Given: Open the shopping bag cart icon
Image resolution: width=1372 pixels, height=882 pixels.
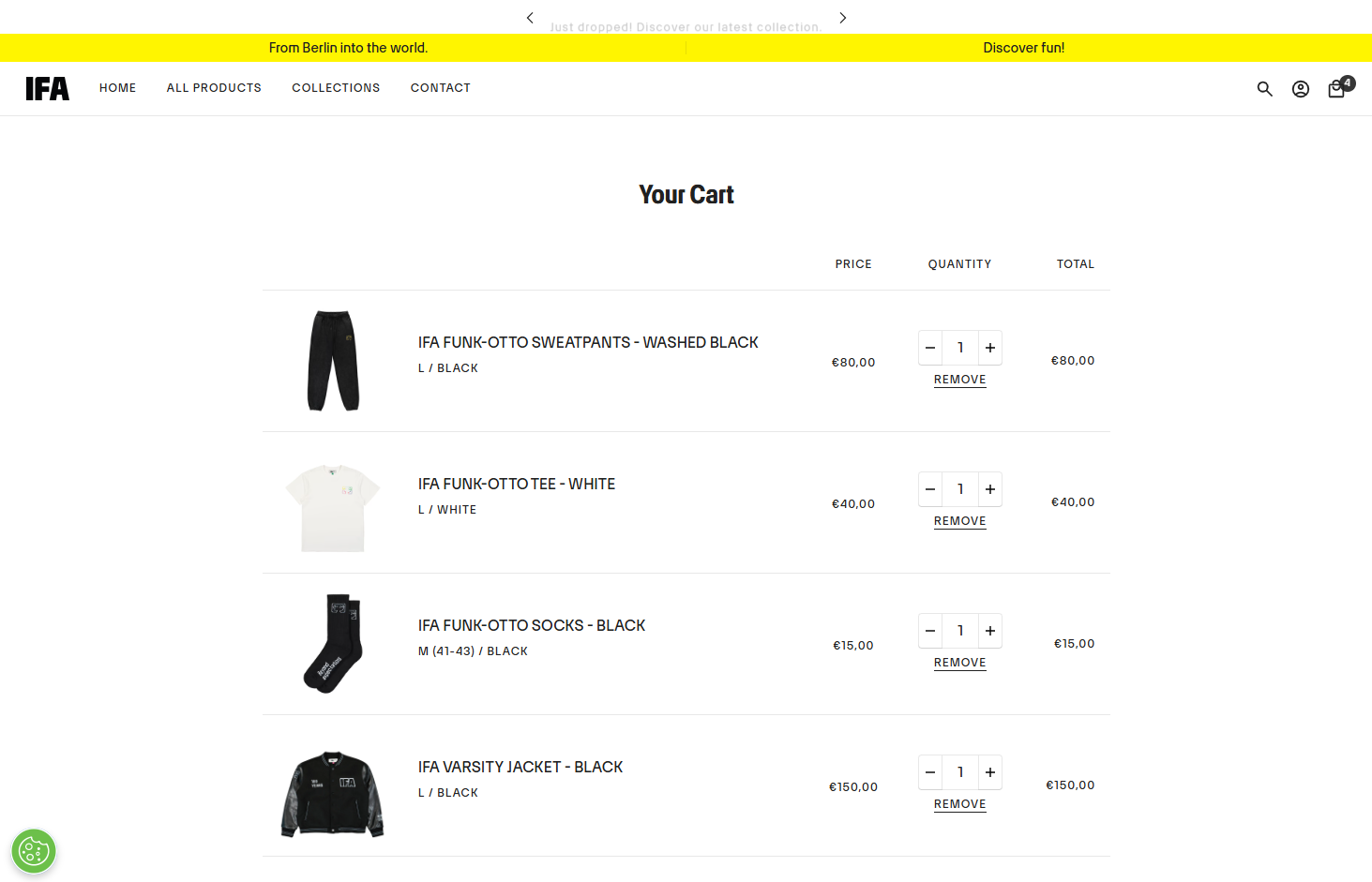Looking at the screenshot, I should (1338, 88).
